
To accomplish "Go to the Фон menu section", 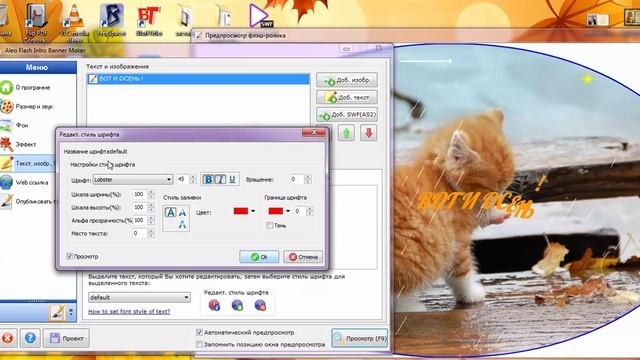I will [22, 125].
